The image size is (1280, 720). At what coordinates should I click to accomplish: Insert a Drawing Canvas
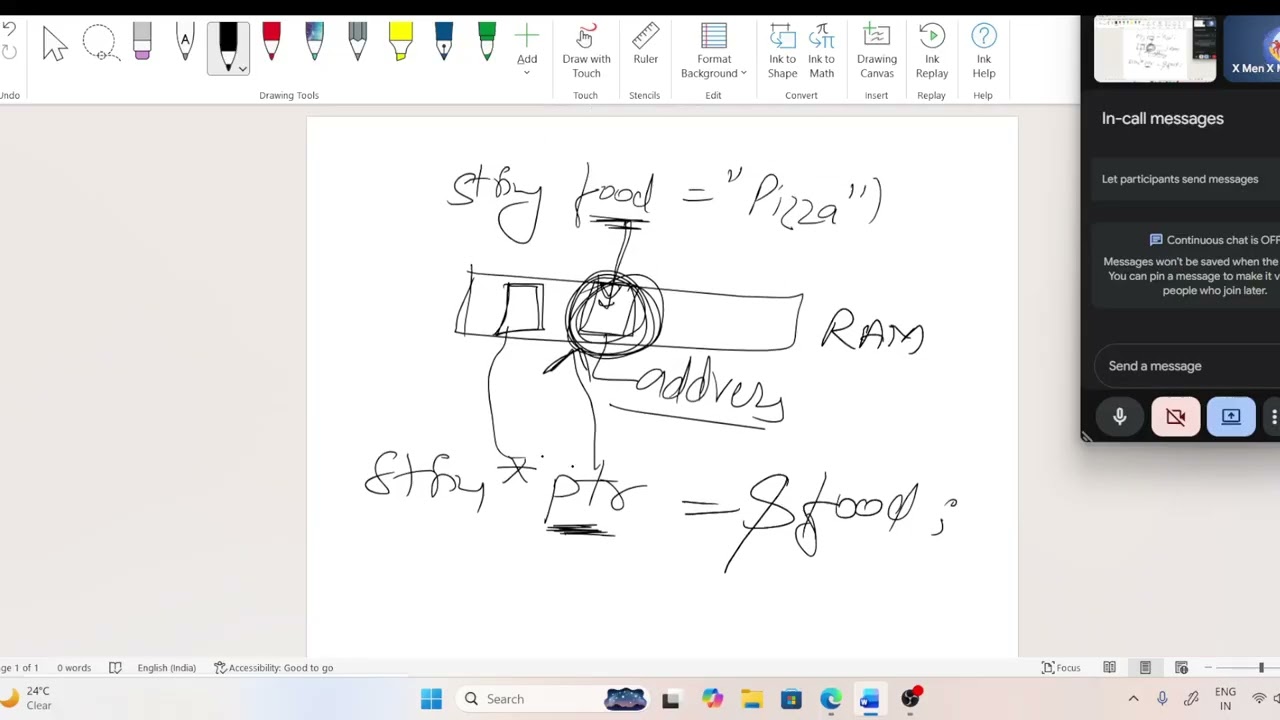tap(876, 52)
